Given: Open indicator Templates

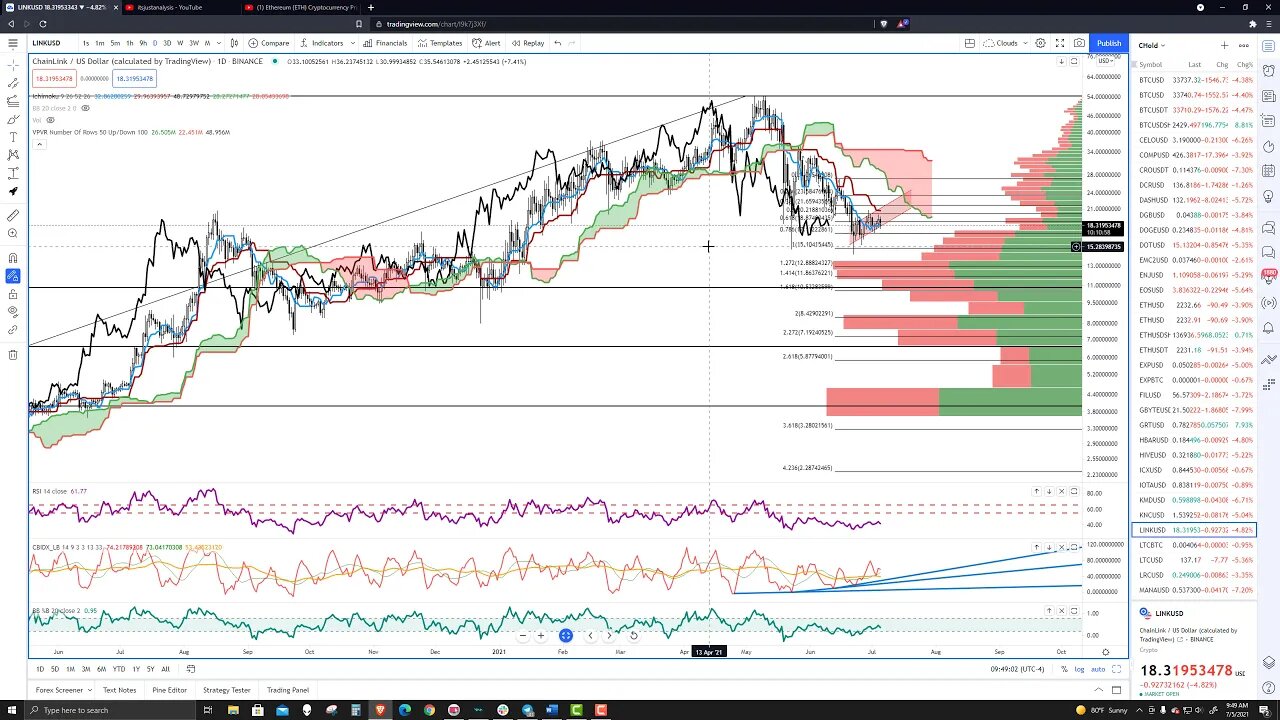Looking at the screenshot, I should click(x=440, y=43).
